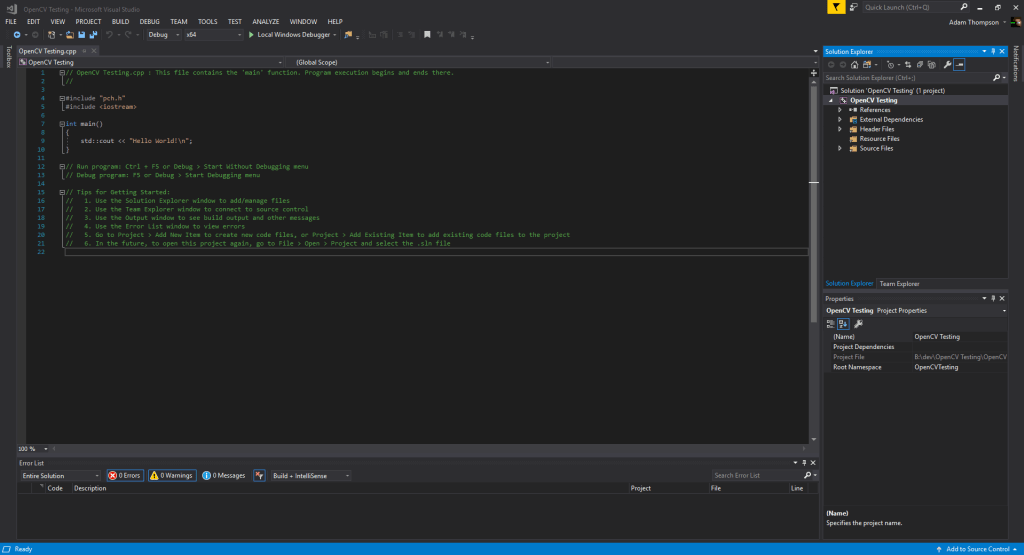The image size is (1024, 555).
Task: Save the current file with the Save icon
Action: 82,35
